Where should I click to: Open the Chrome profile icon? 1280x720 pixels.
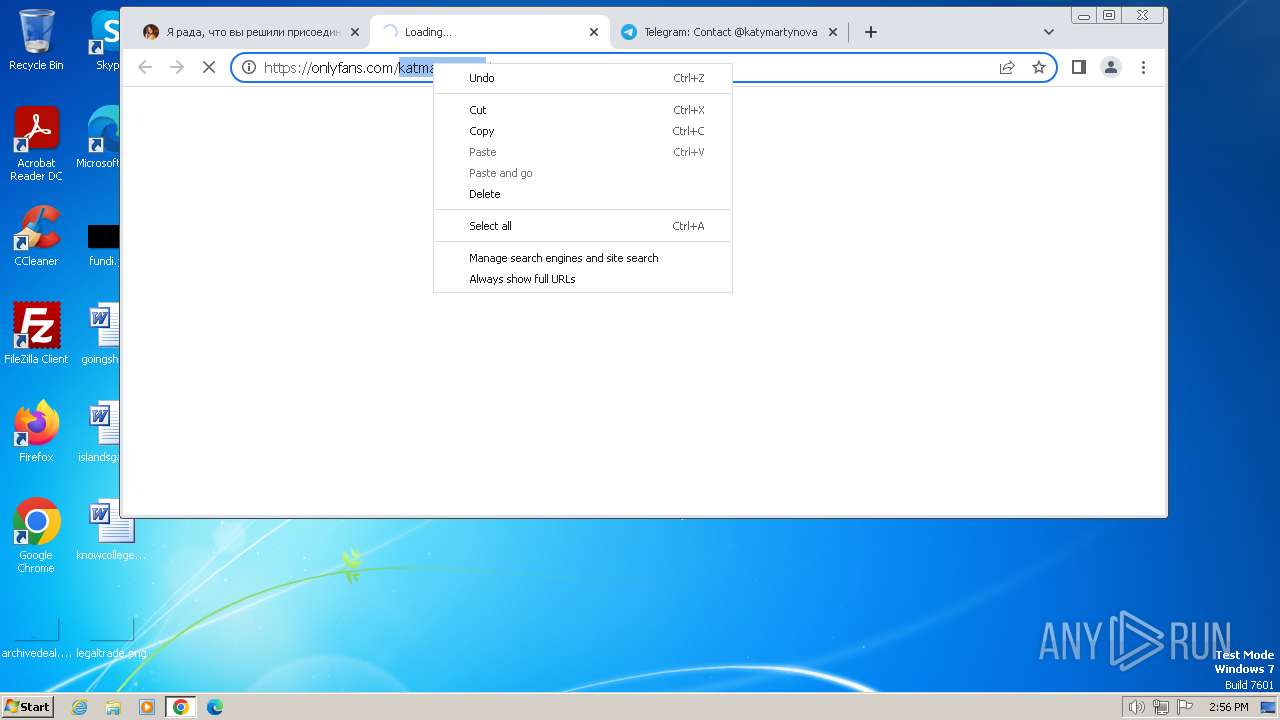click(x=1111, y=67)
